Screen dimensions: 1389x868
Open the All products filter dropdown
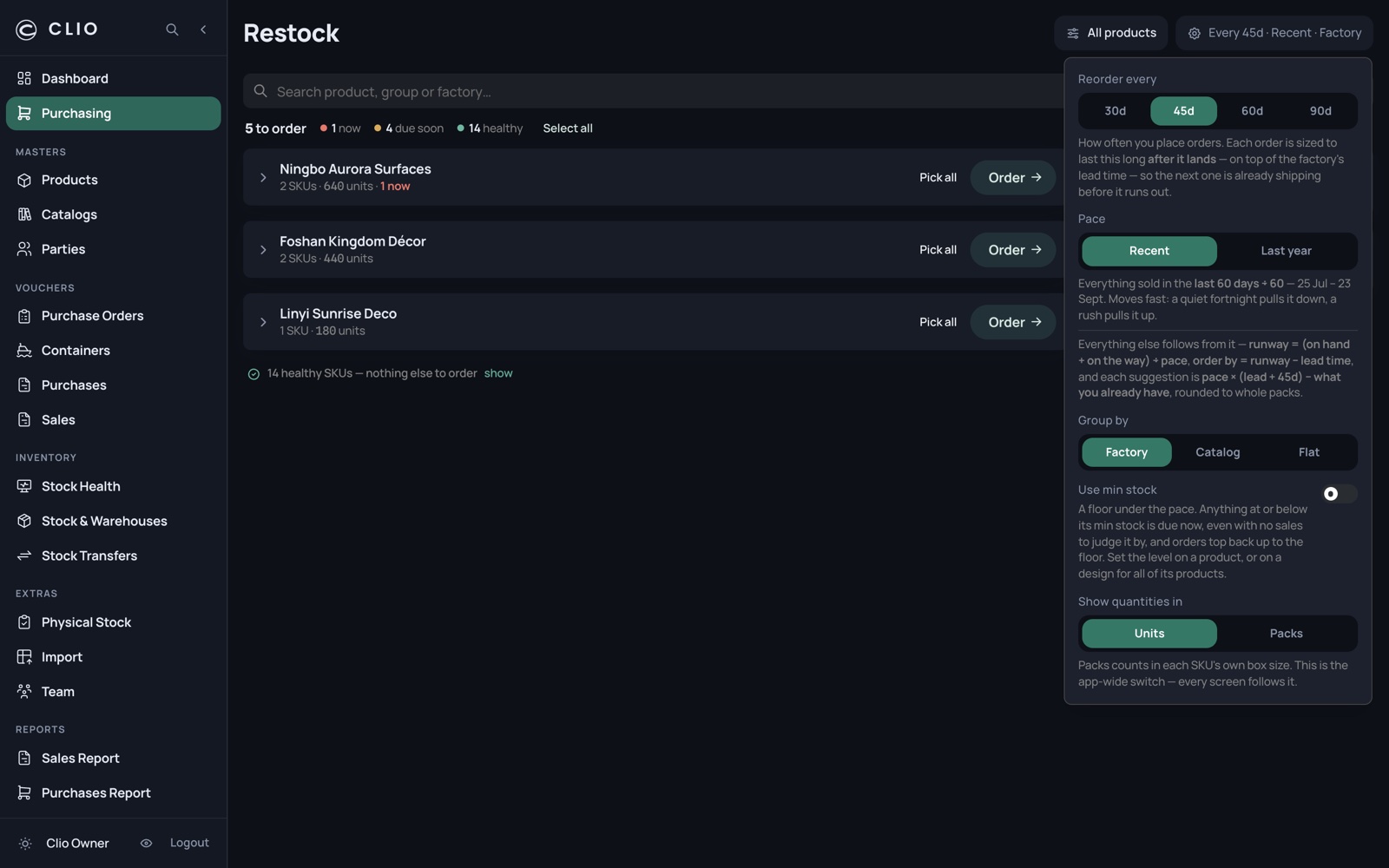[x=1111, y=33]
